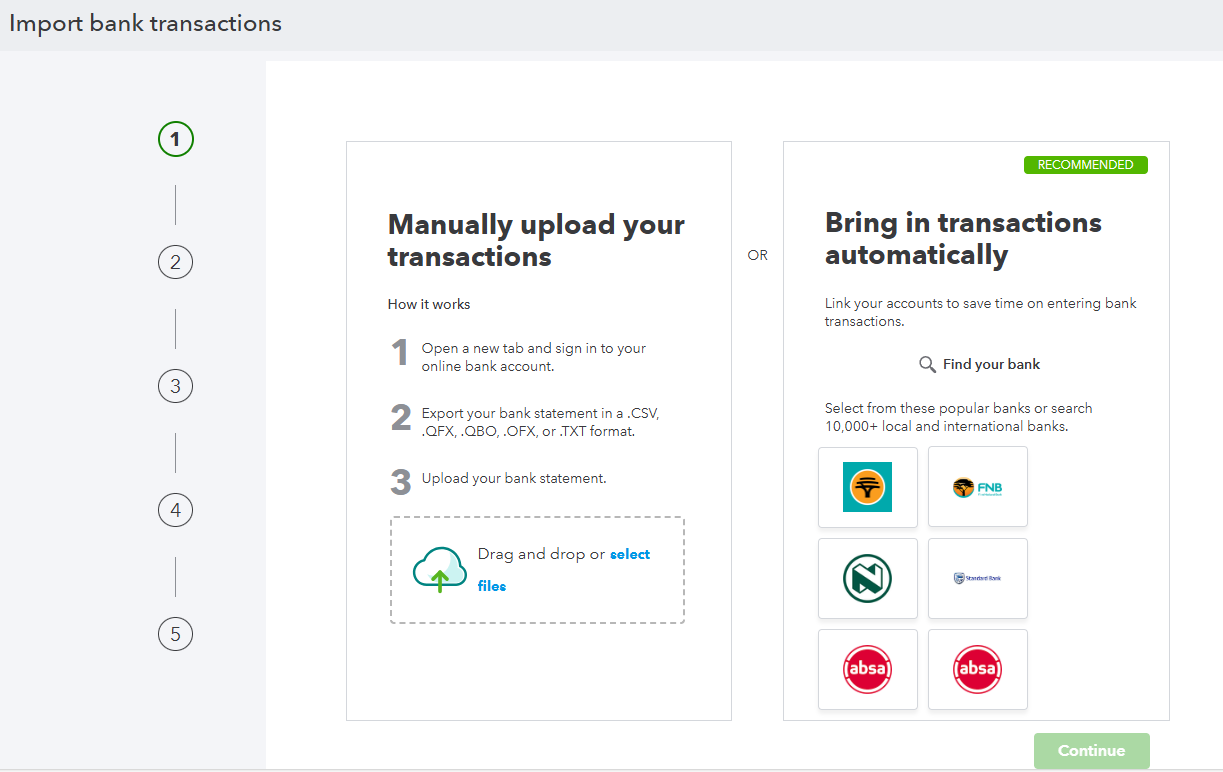This screenshot has width=1223, height=772.
Task: Select the Standard Bank tile
Action: click(x=977, y=579)
